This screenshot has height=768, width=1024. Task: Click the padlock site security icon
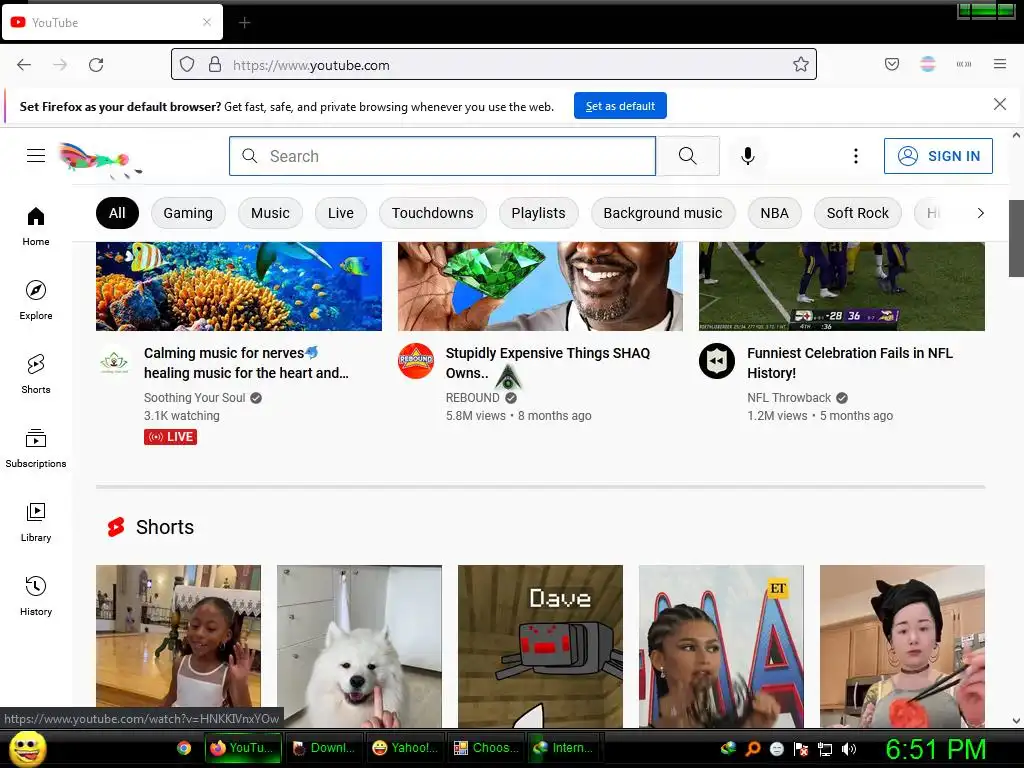tap(215, 65)
